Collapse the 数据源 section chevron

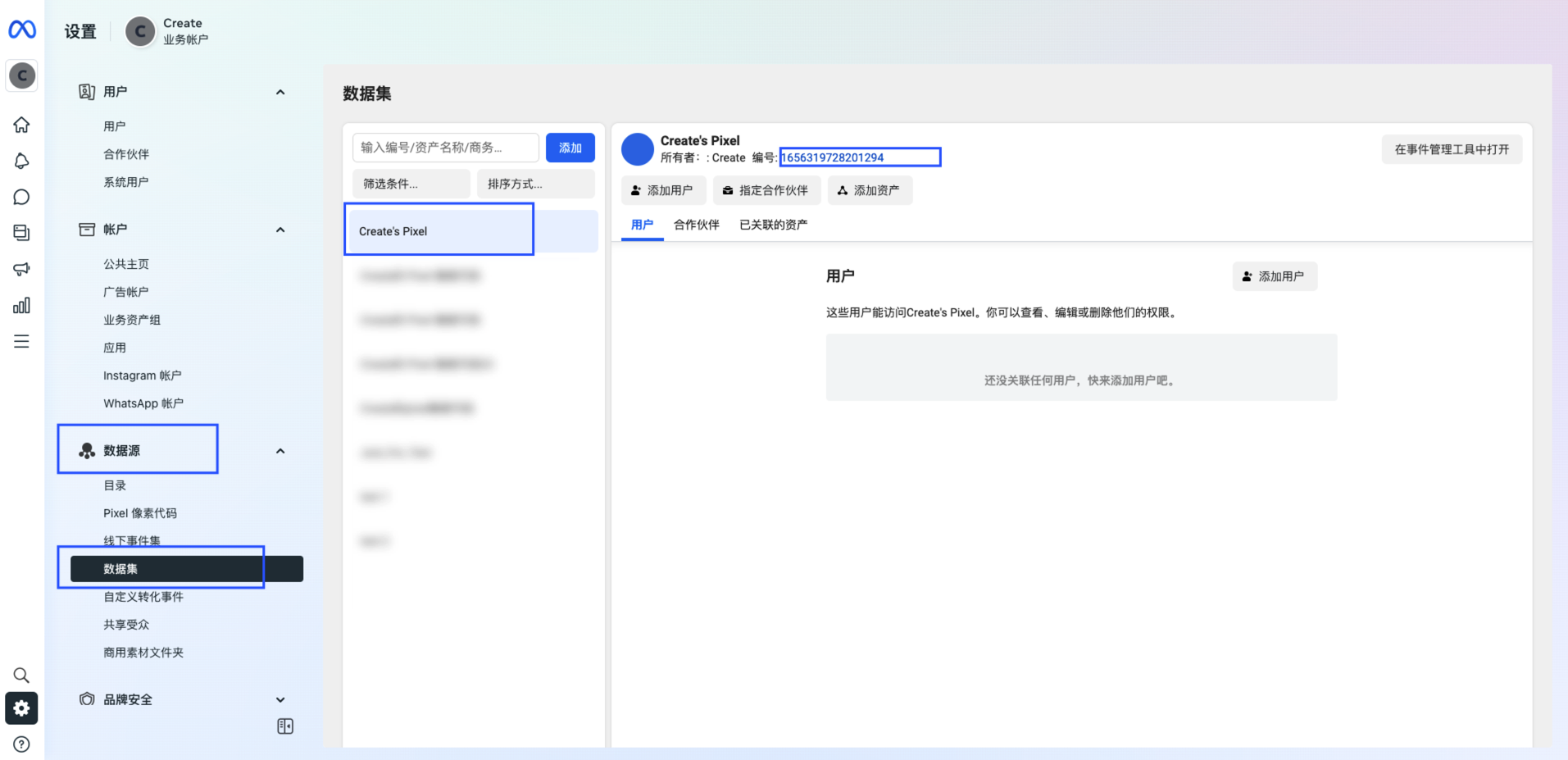280,451
